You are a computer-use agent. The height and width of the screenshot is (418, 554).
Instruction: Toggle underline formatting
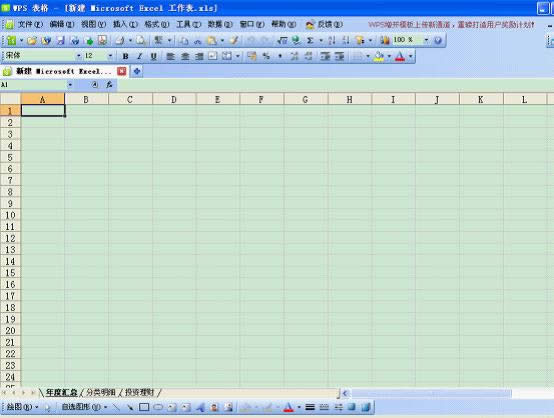tap(153, 56)
